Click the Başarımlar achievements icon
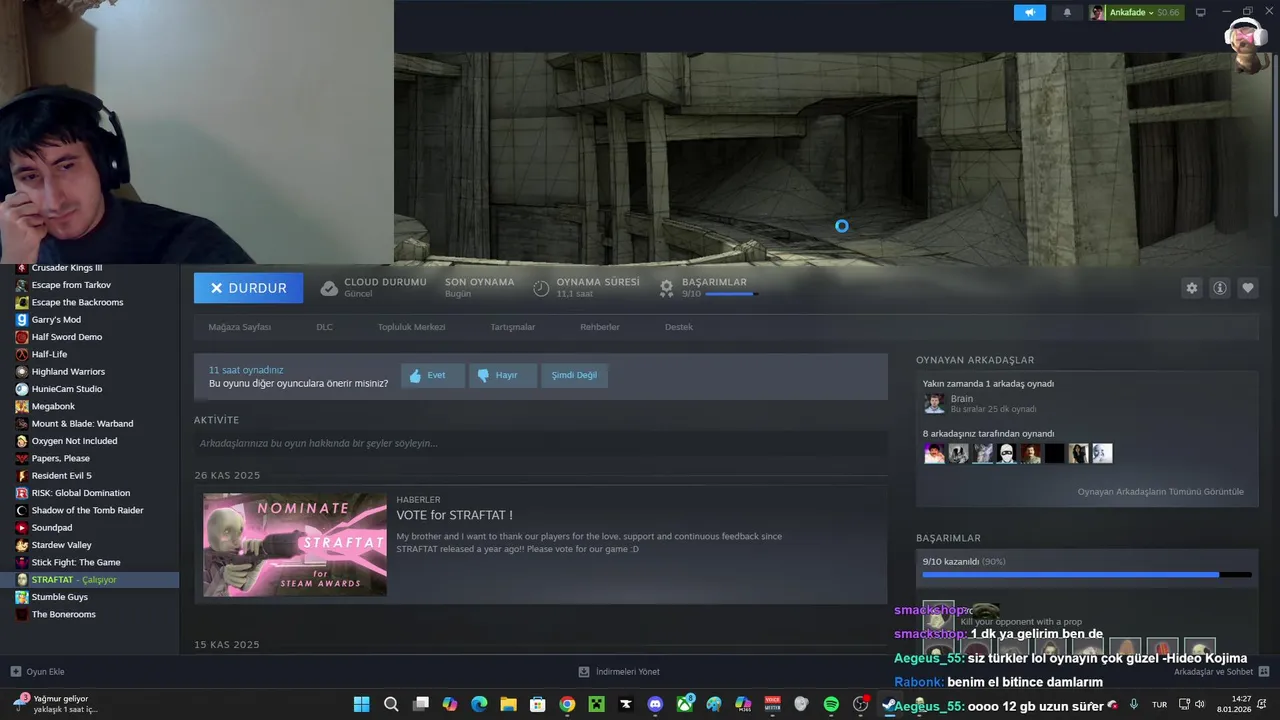The width and height of the screenshot is (1280, 720). tap(667, 288)
